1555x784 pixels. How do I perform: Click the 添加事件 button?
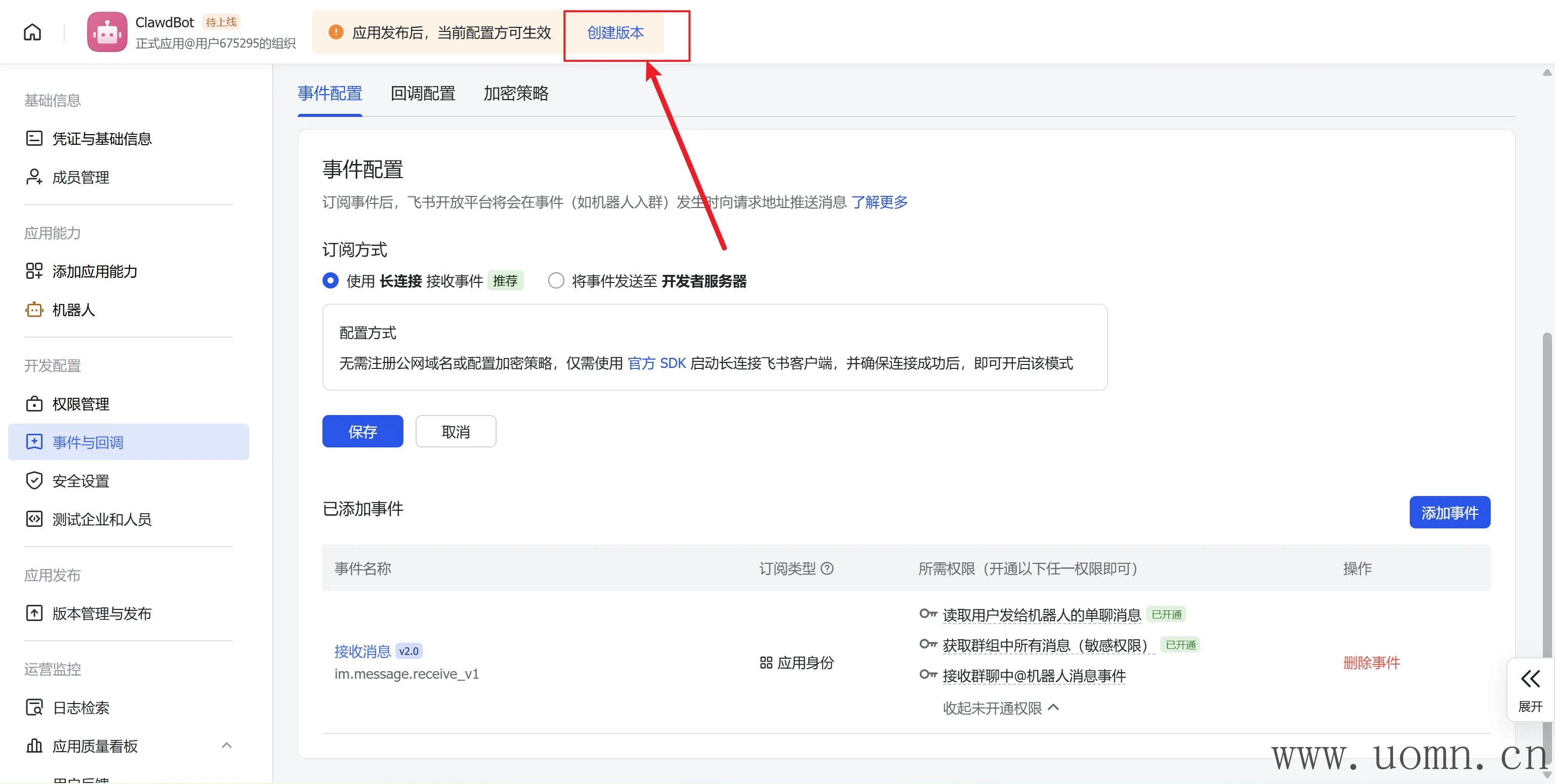[1449, 513]
